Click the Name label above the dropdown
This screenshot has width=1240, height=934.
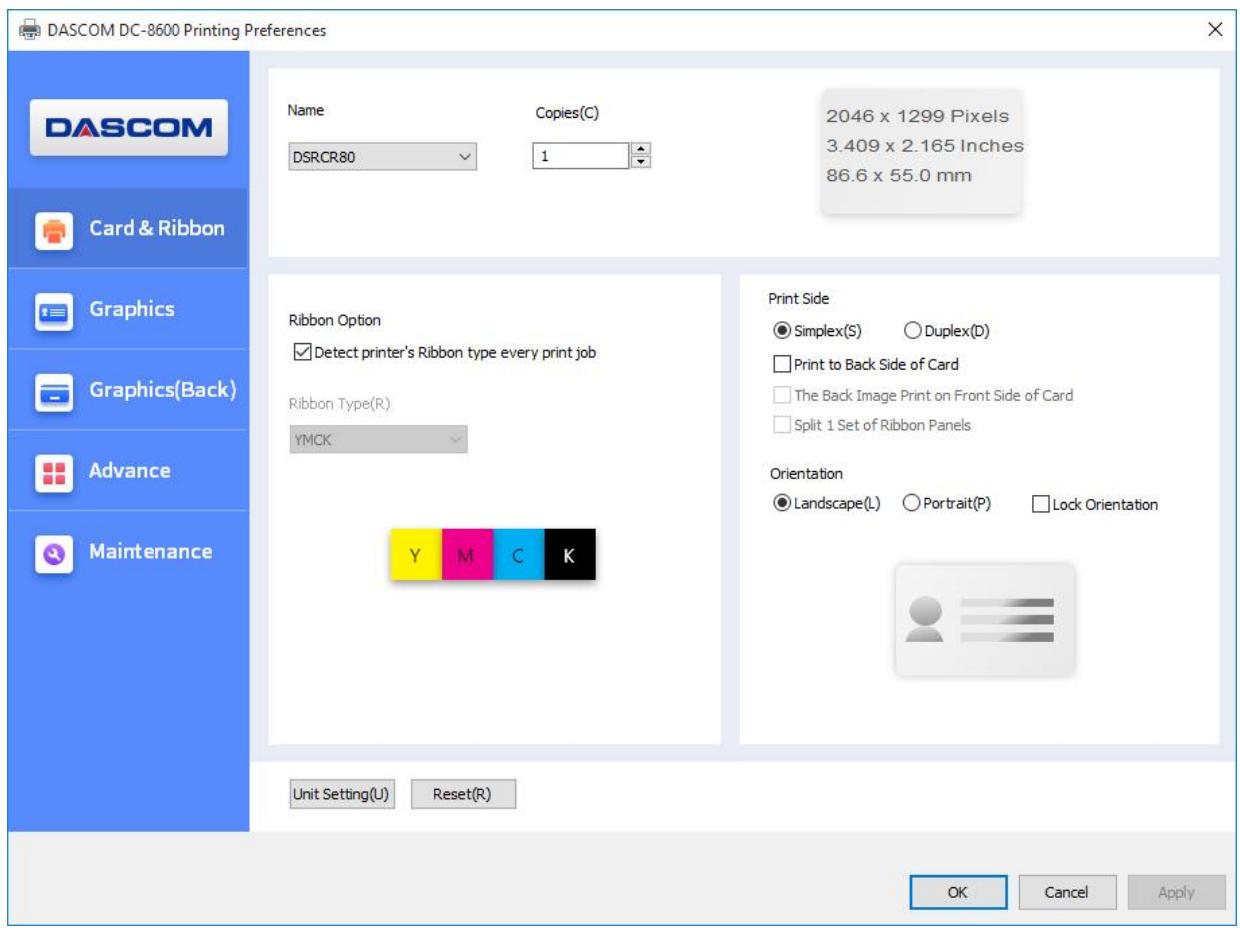(305, 111)
